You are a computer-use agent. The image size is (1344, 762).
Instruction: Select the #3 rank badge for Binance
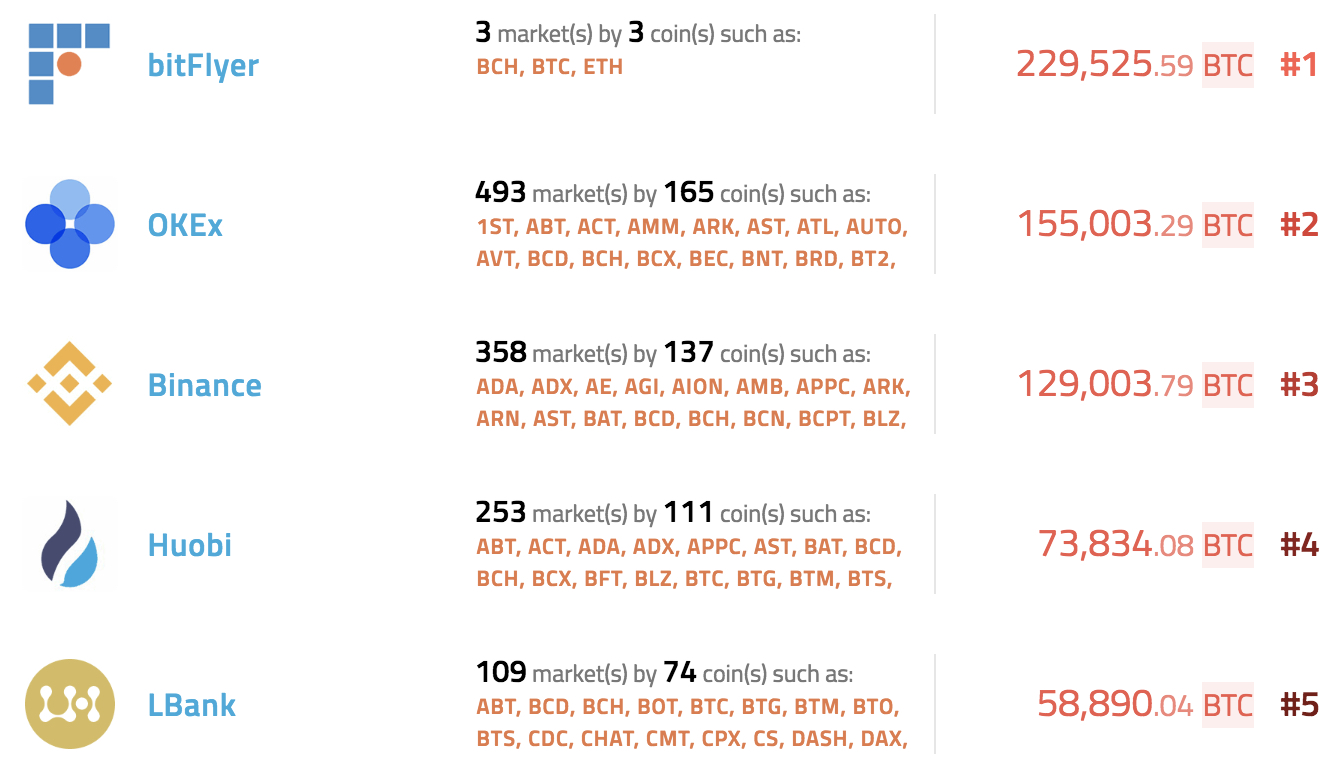pos(1299,386)
